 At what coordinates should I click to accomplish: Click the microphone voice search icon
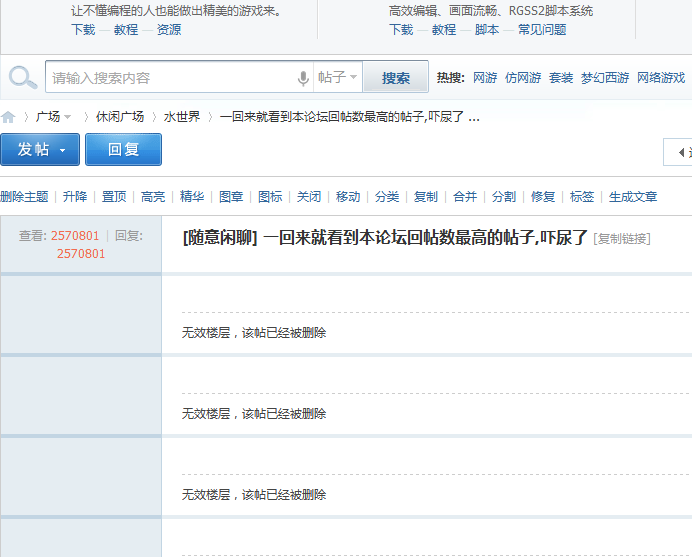tap(303, 78)
